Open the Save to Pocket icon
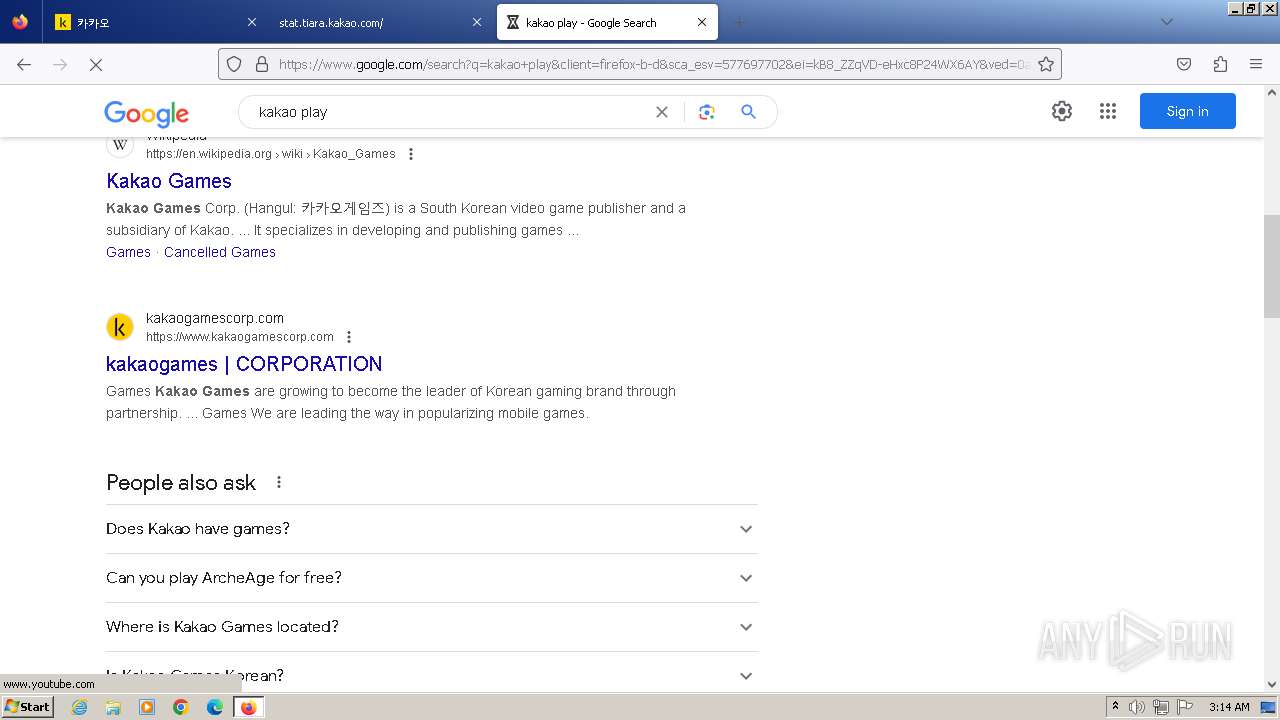 (x=1184, y=64)
